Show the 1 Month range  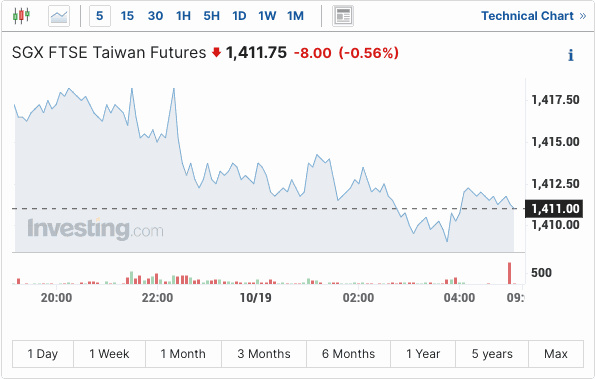[183, 354]
